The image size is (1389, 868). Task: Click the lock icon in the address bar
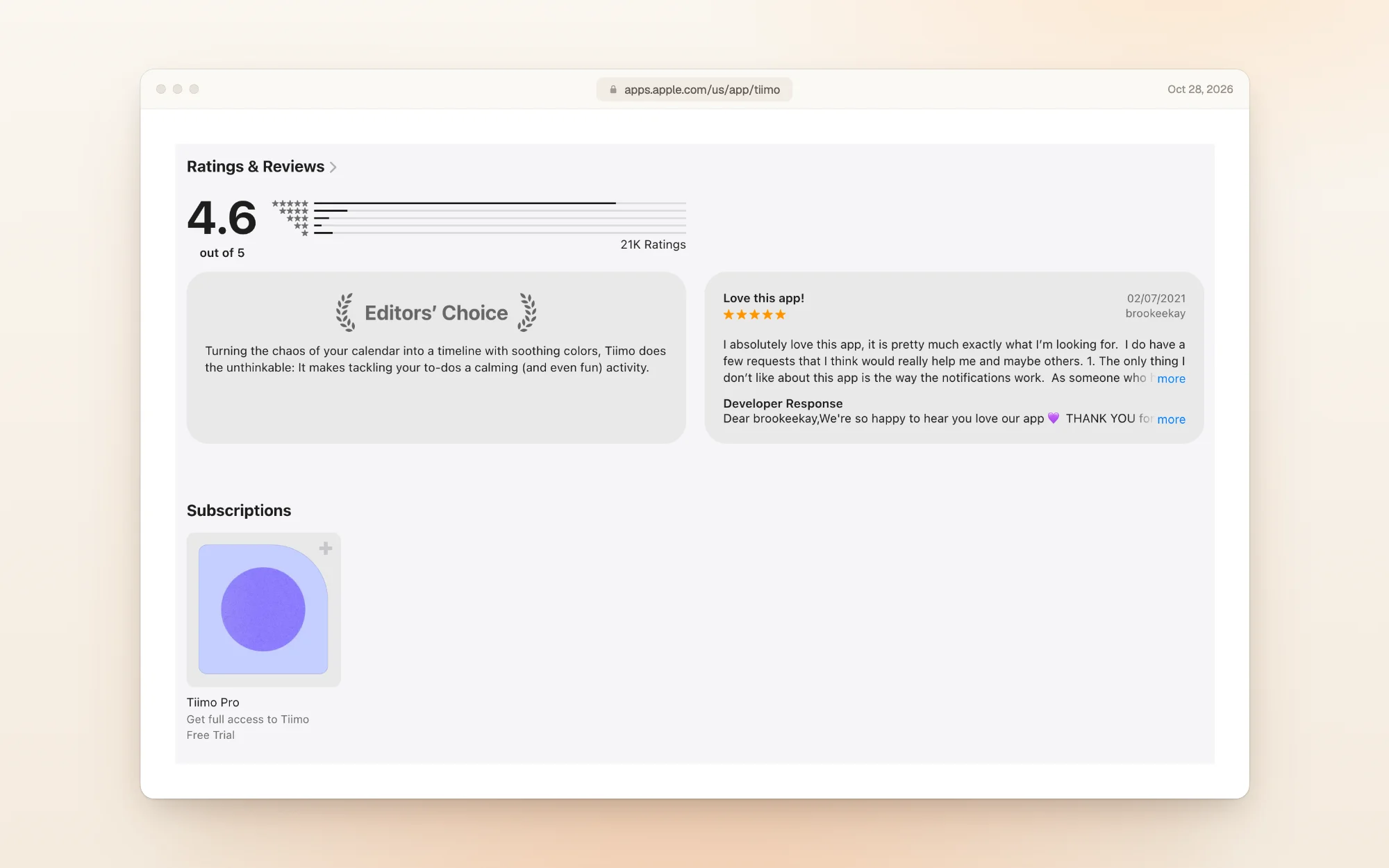[613, 90]
